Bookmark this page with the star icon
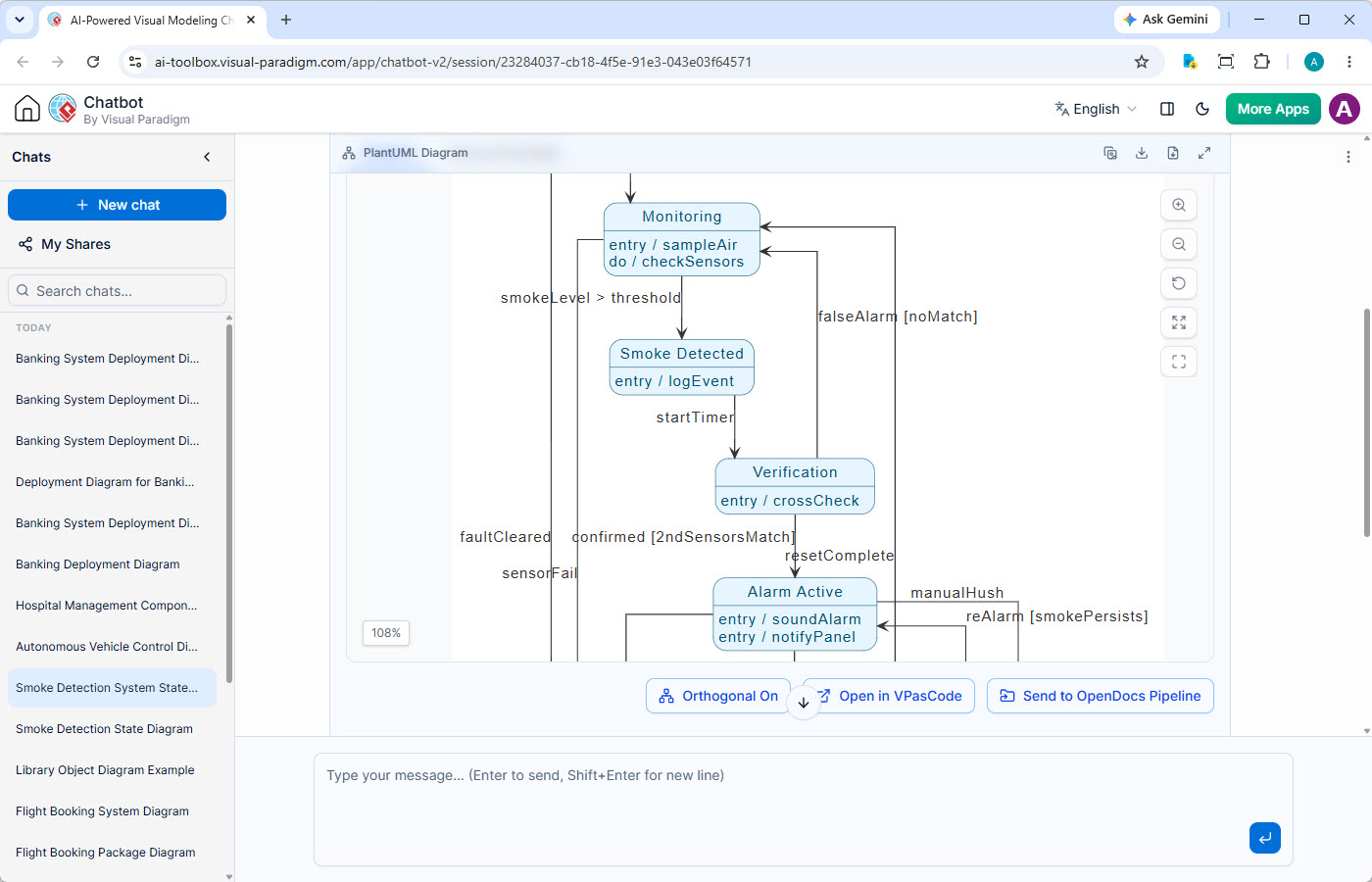This screenshot has width=1372, height=882. pos(1142,62)
